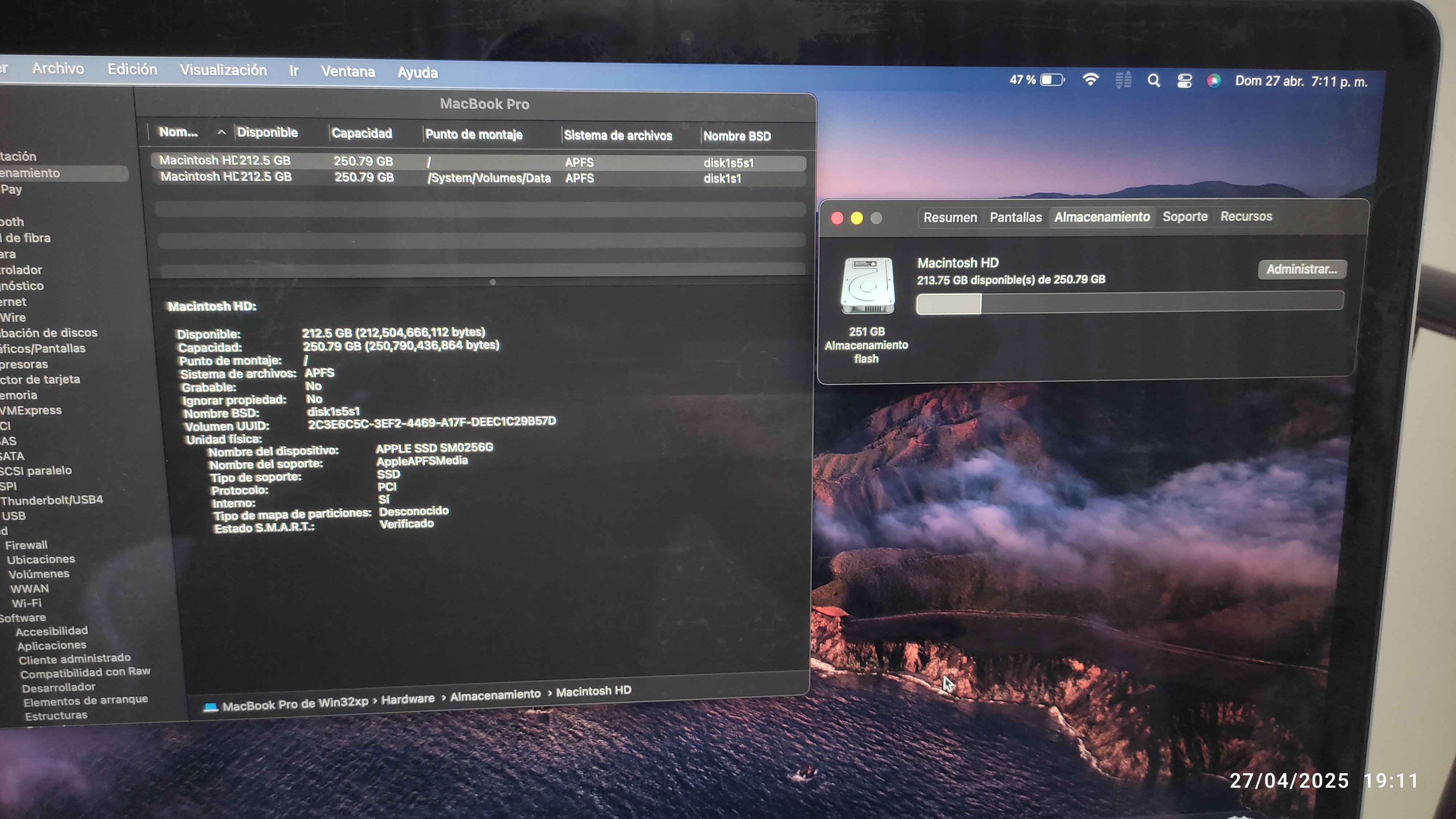
Task: Select Thunderbolt/USB4 in the sidebar
Action: pos(51,500)
